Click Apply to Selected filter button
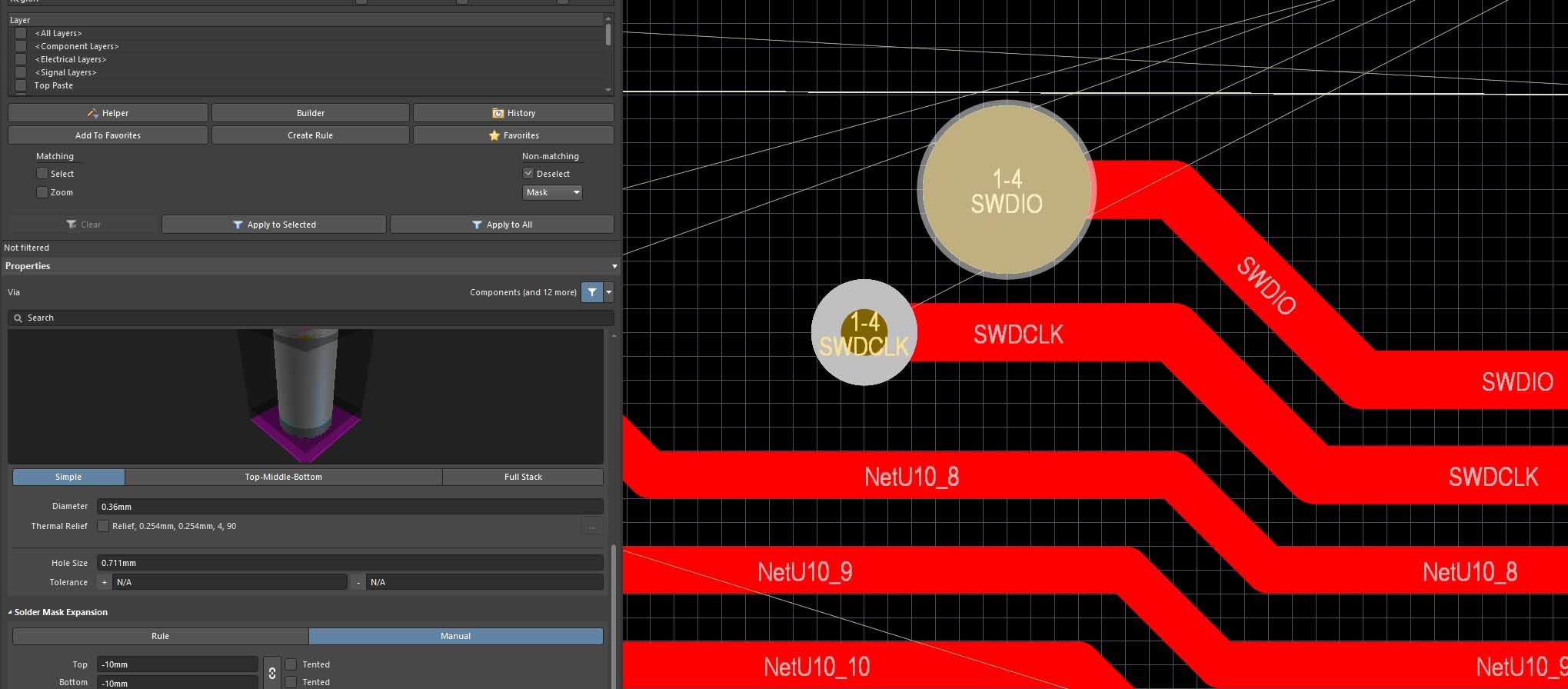1568x689 pixels. click(x=274, y=225)
